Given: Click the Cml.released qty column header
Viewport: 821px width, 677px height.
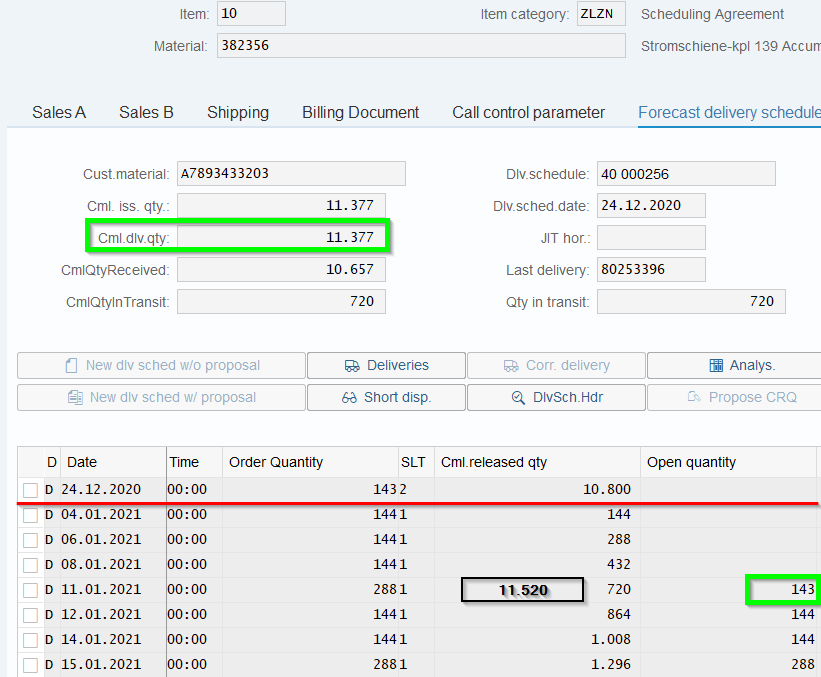Looking at the screenshot, I should click(536, 462).
